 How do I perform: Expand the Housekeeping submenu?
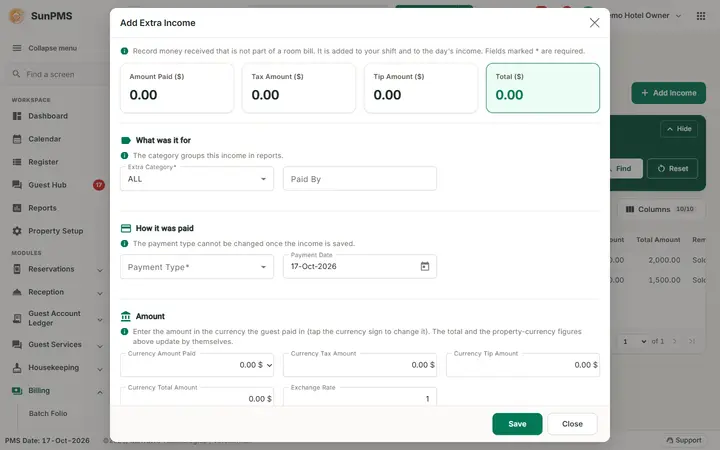[100, 369]
